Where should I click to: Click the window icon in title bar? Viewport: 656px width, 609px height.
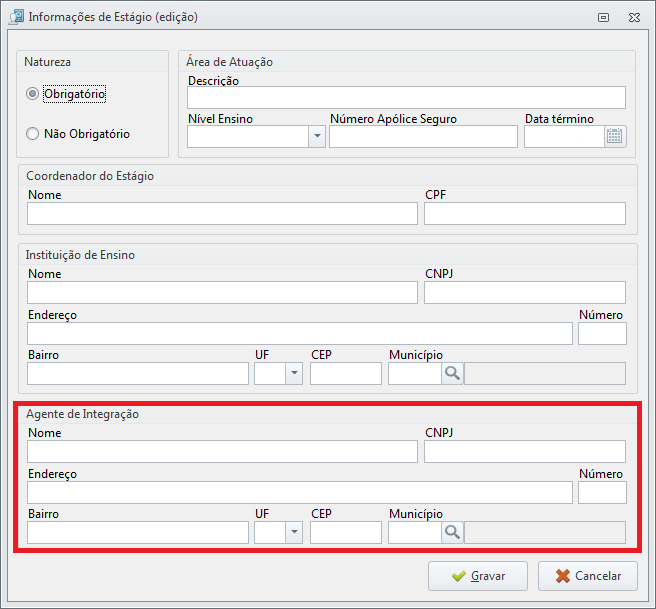(17, 17)
